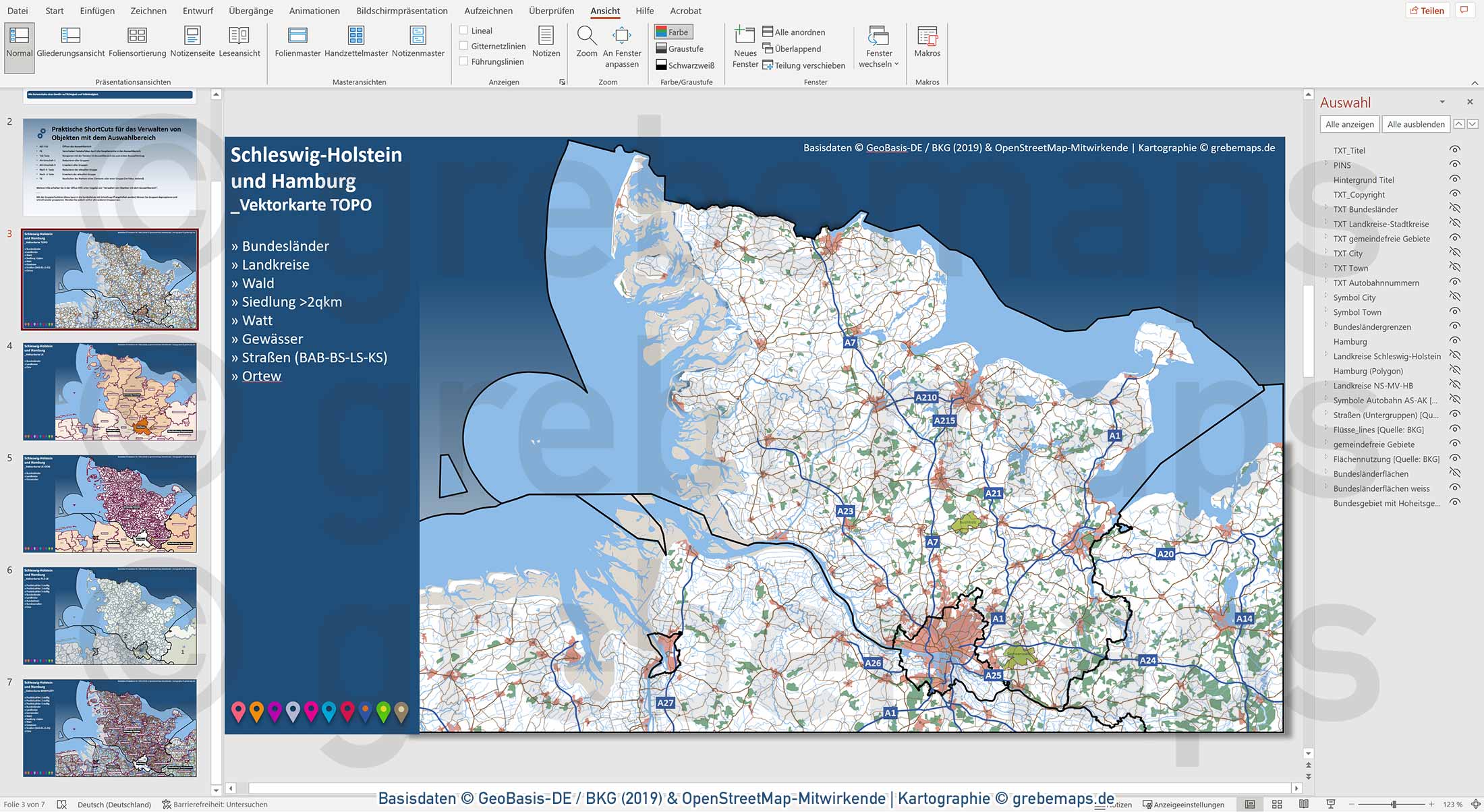Enable the Lineal checkbox
Image resolution: width=1484 pixels, height=812 pixels.
point(464,30)
